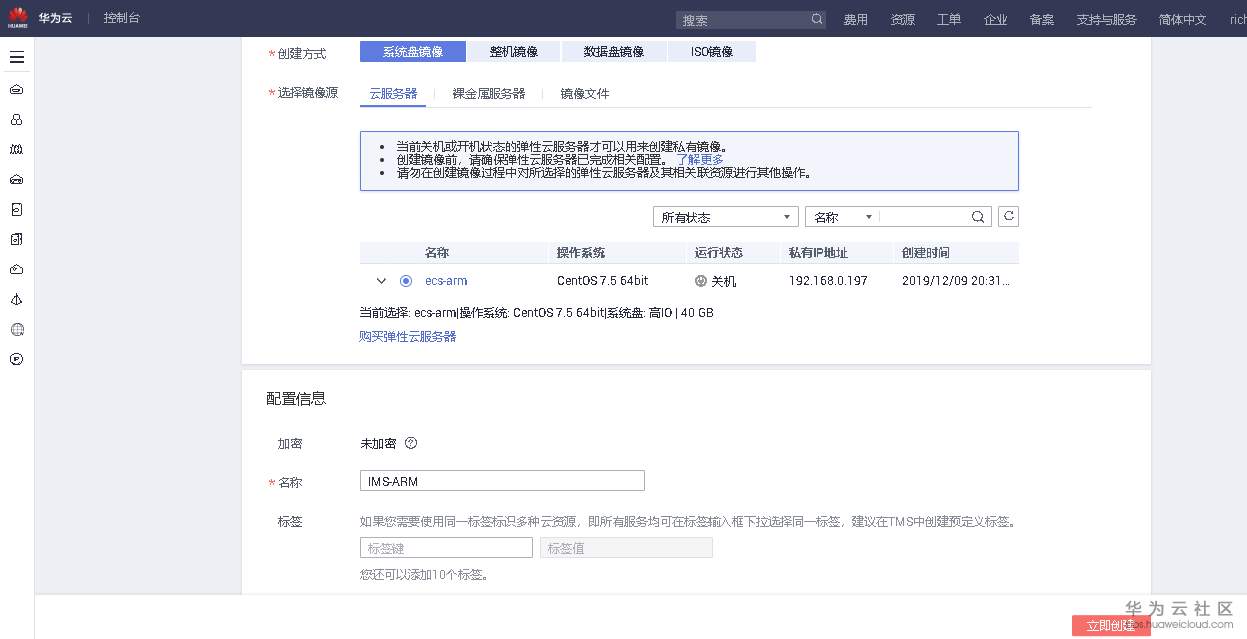Expand the ecs-arm row details chevron
Image resolution: width=1247 pixels, height=639 pixels.
pyautogui.click(x=381, y=281)
